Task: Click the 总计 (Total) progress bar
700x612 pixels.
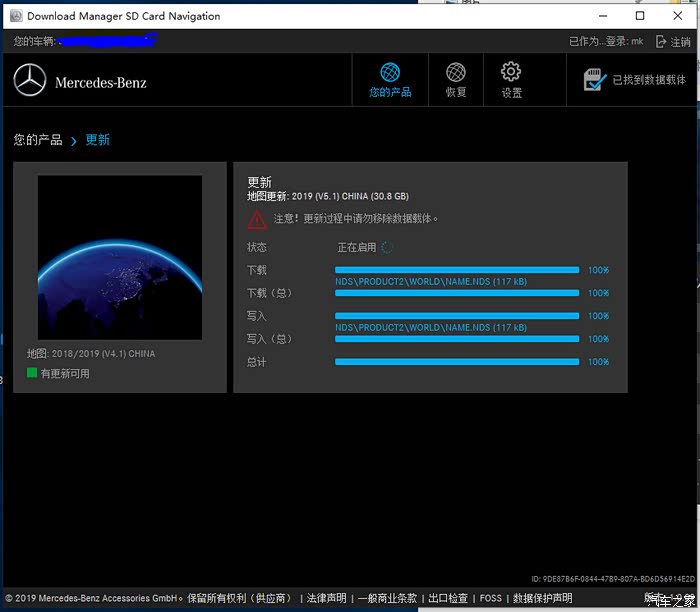Action: [x=457, y=362]
